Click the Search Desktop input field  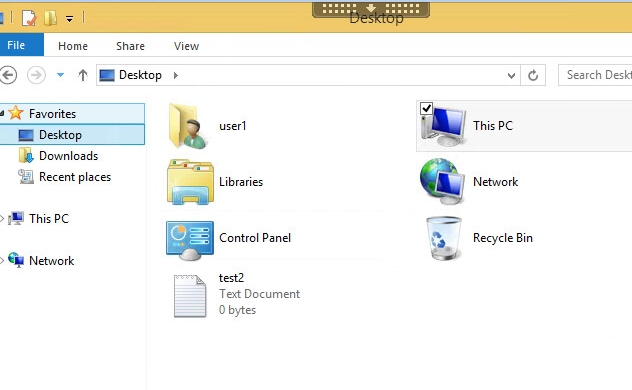pos(595,75)
